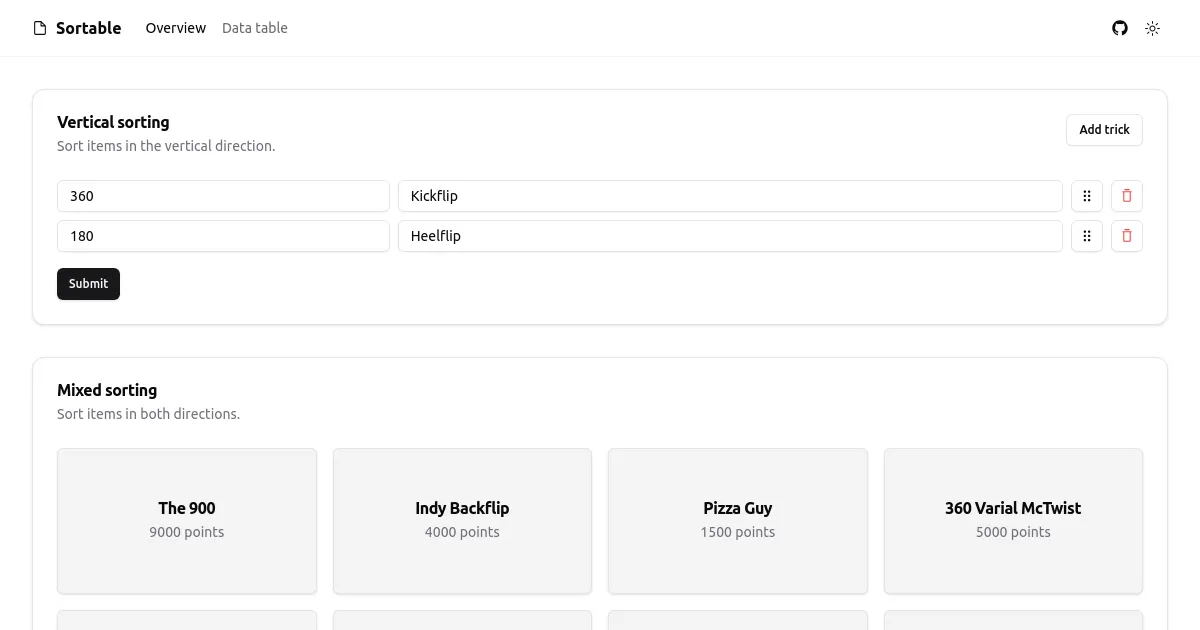Toggle the light/dark theme sun icon
Viewport: 1200px width, 630px height.
1152,28
